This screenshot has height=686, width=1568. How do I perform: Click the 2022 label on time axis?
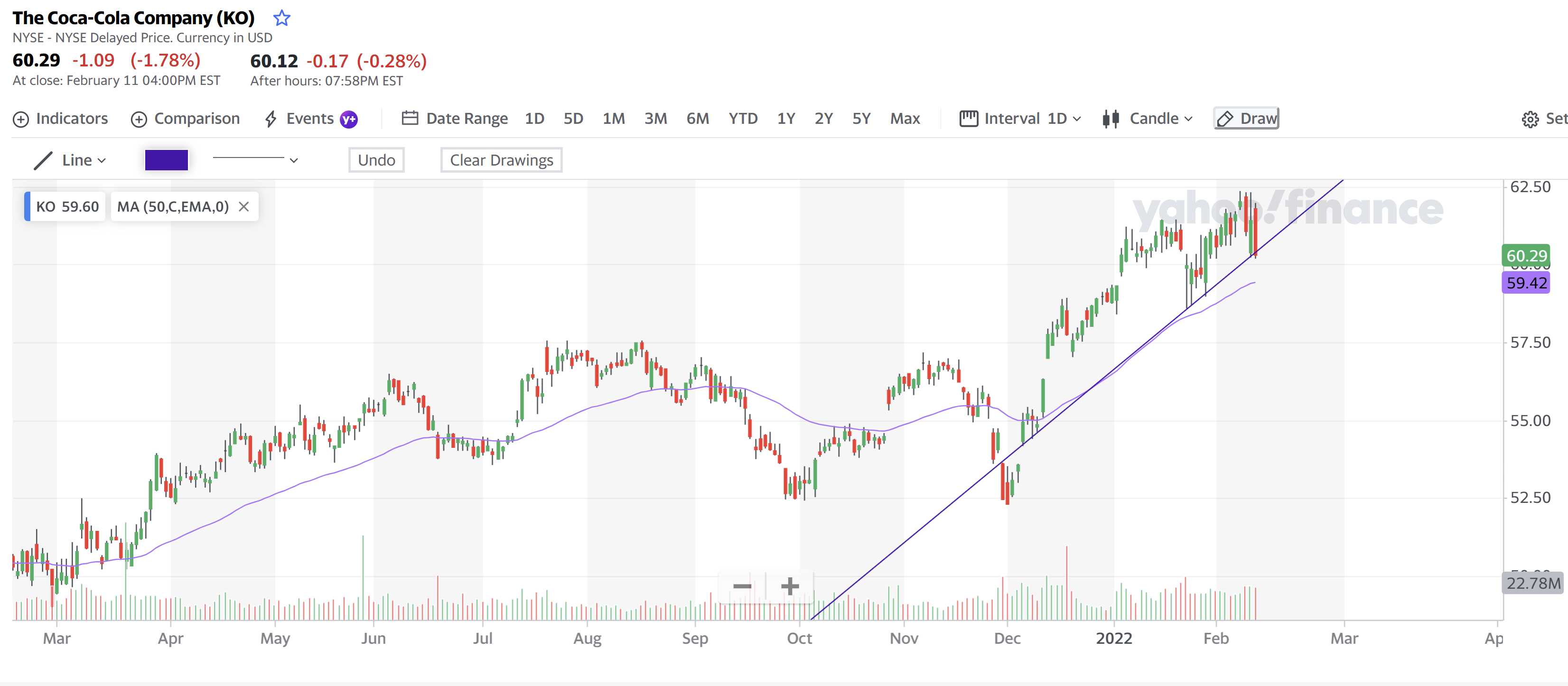pyautogui.click(x=1113, y=639)
